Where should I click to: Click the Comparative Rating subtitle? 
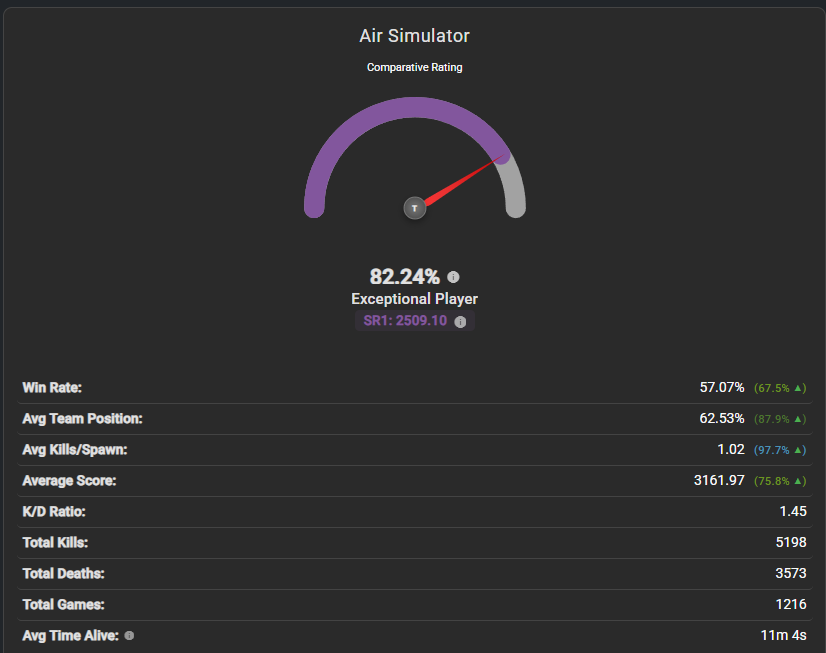coord(415,67)
